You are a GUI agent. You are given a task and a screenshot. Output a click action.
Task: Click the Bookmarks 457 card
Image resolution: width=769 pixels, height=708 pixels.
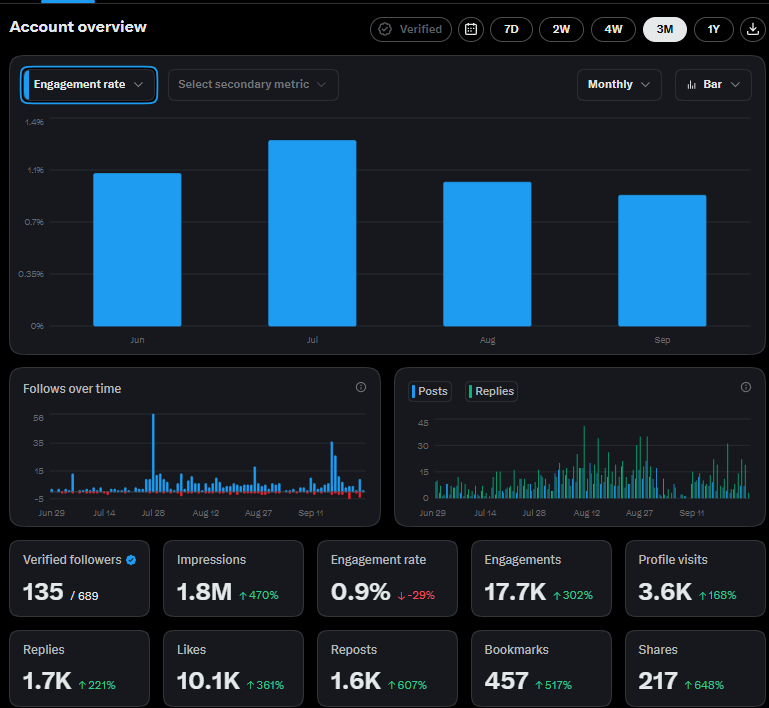pyautogui.click(x=541, y=668)
